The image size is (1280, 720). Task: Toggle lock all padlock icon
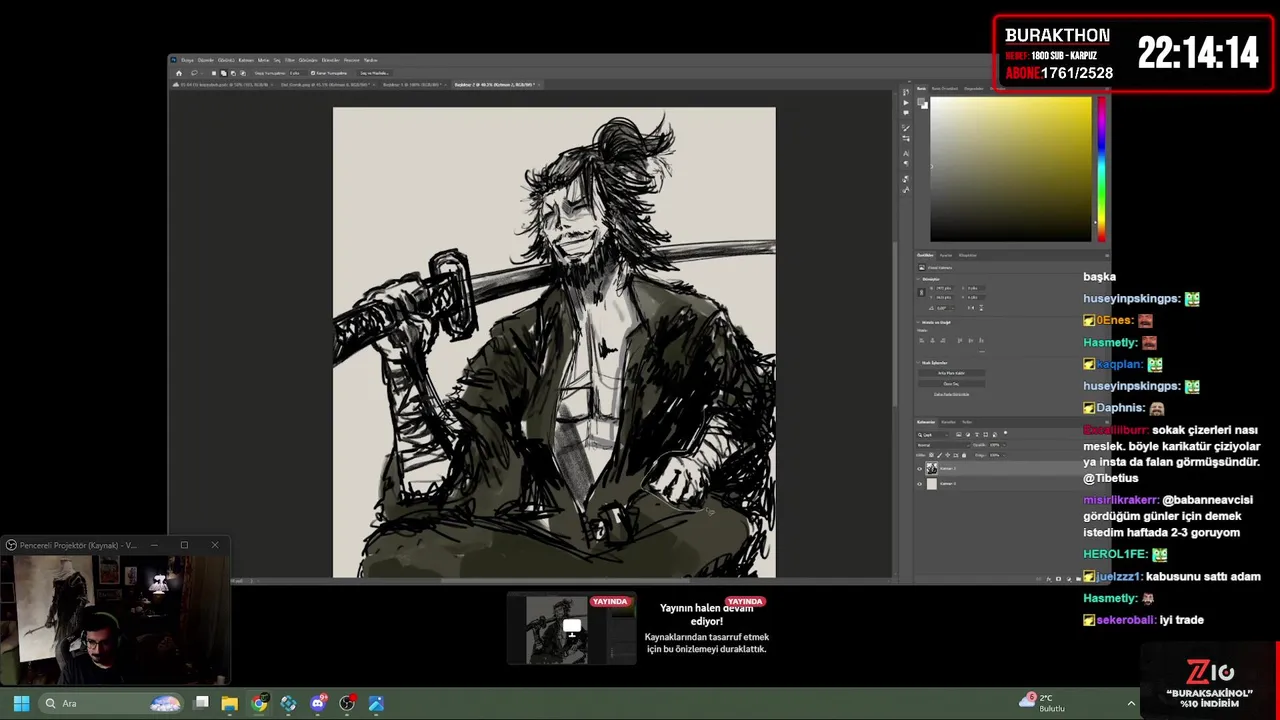coord(964,455)
